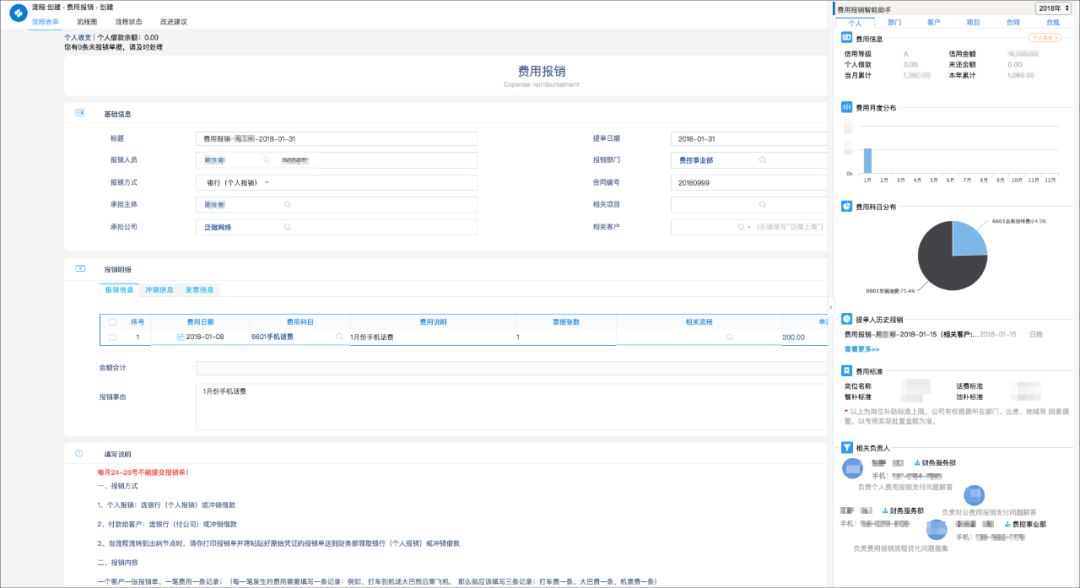The height and width of the screenshot is (588, 1080).
Task: Click the 相关负责人 funnel icon
Action: pos(847,448)
